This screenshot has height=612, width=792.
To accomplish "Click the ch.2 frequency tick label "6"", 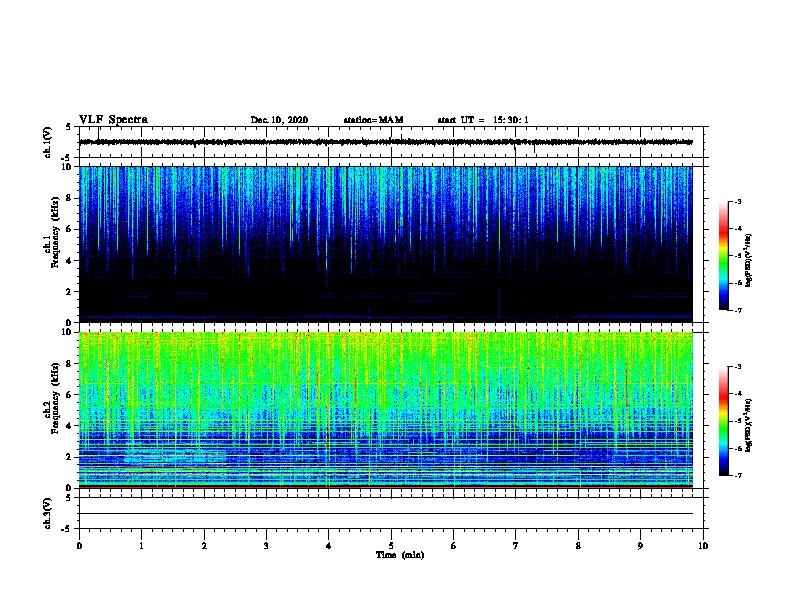I will pos(69,395).
